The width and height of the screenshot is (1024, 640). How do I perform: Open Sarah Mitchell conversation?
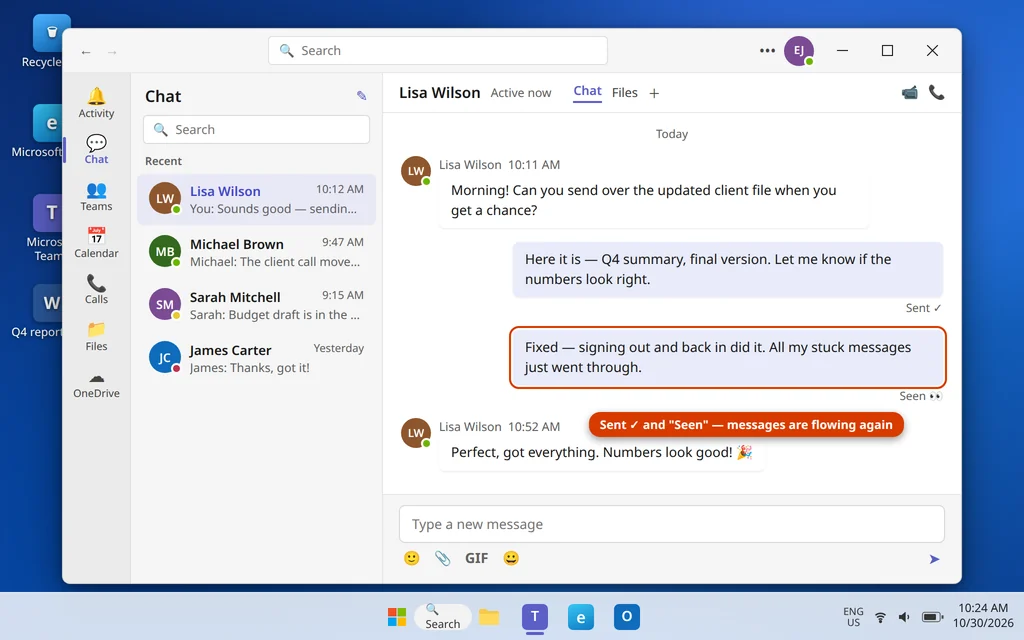pos(257,305)
